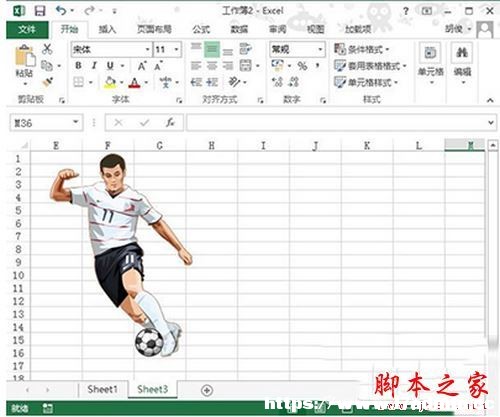Apply the yellow fill color bucket
The image size is (500, 417).
[110, 82]
